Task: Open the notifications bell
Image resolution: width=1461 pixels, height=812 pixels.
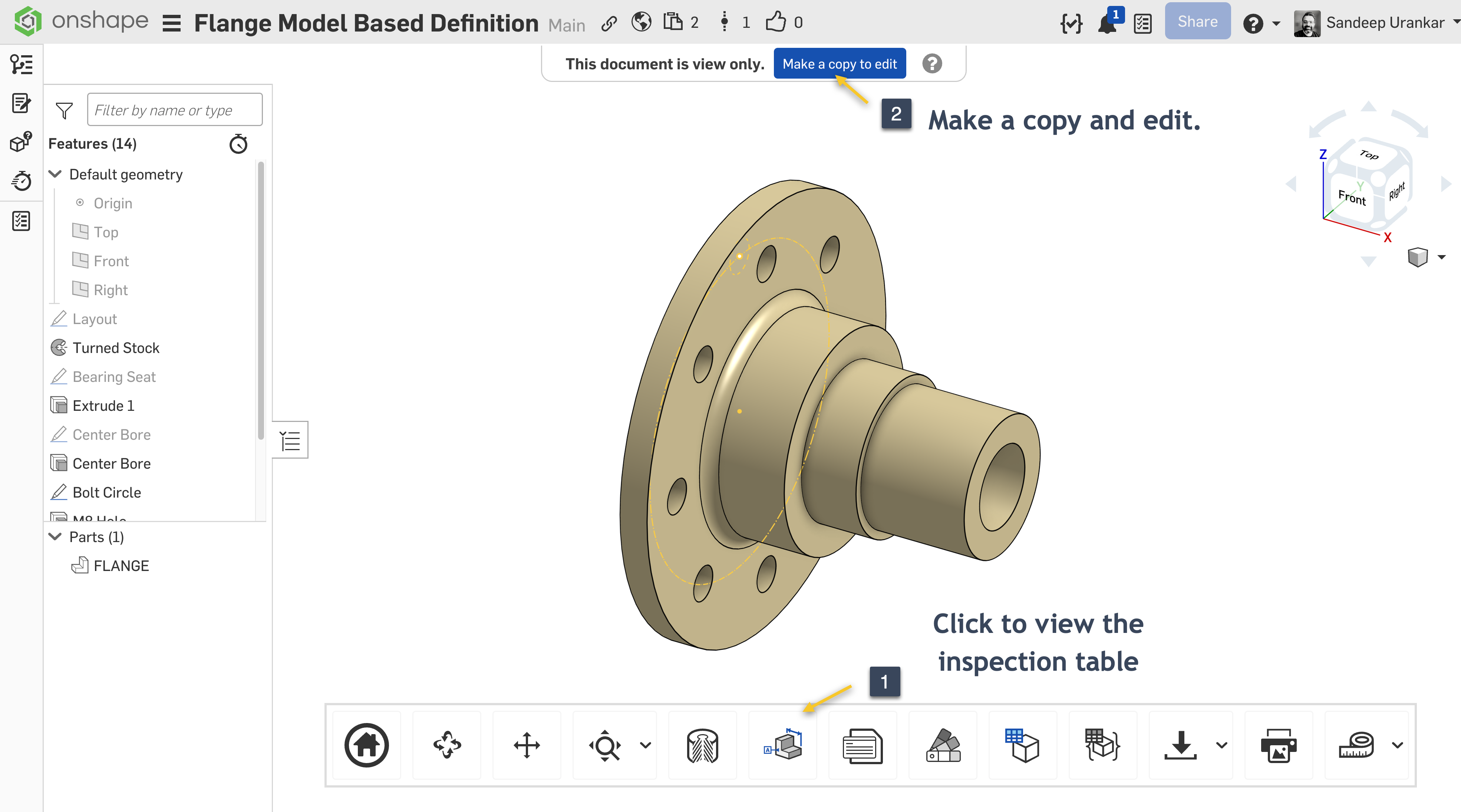Action: (1107, 24)
